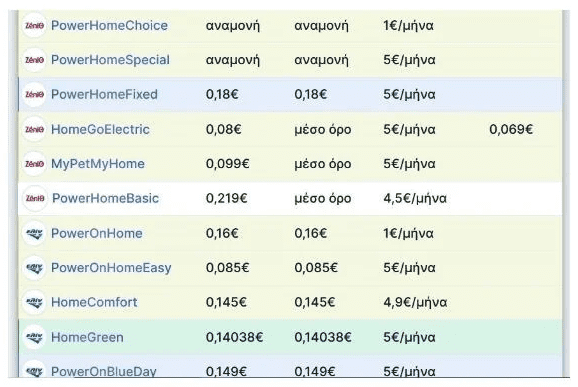
Task: Open the PowerHomeBasic plan link
Action: (x=105, y=198)
